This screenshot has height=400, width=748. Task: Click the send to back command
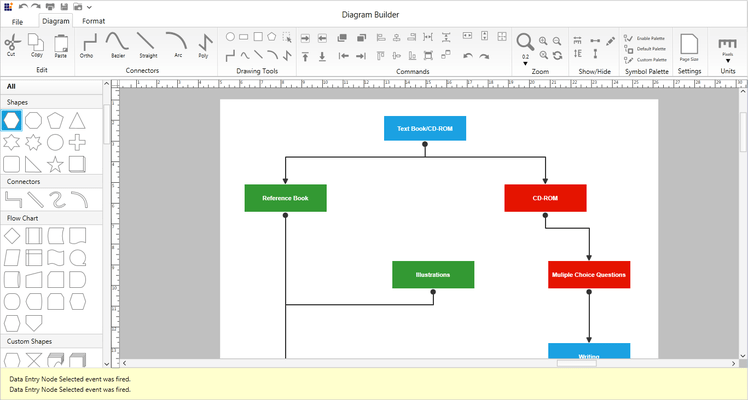coord(361,38)
